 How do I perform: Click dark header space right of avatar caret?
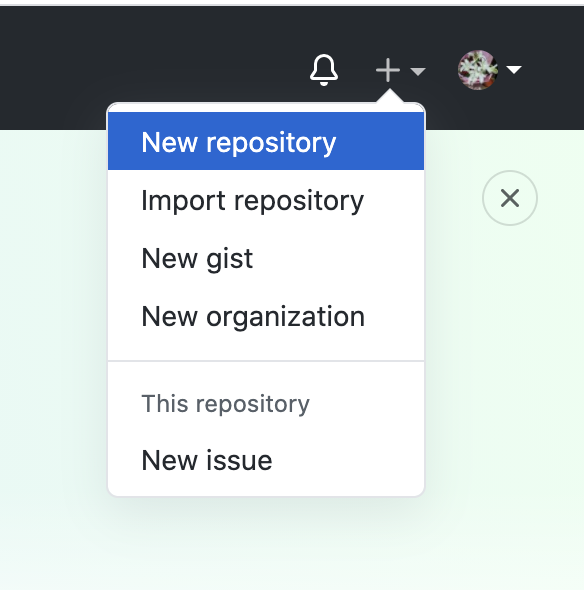point(555,70)
